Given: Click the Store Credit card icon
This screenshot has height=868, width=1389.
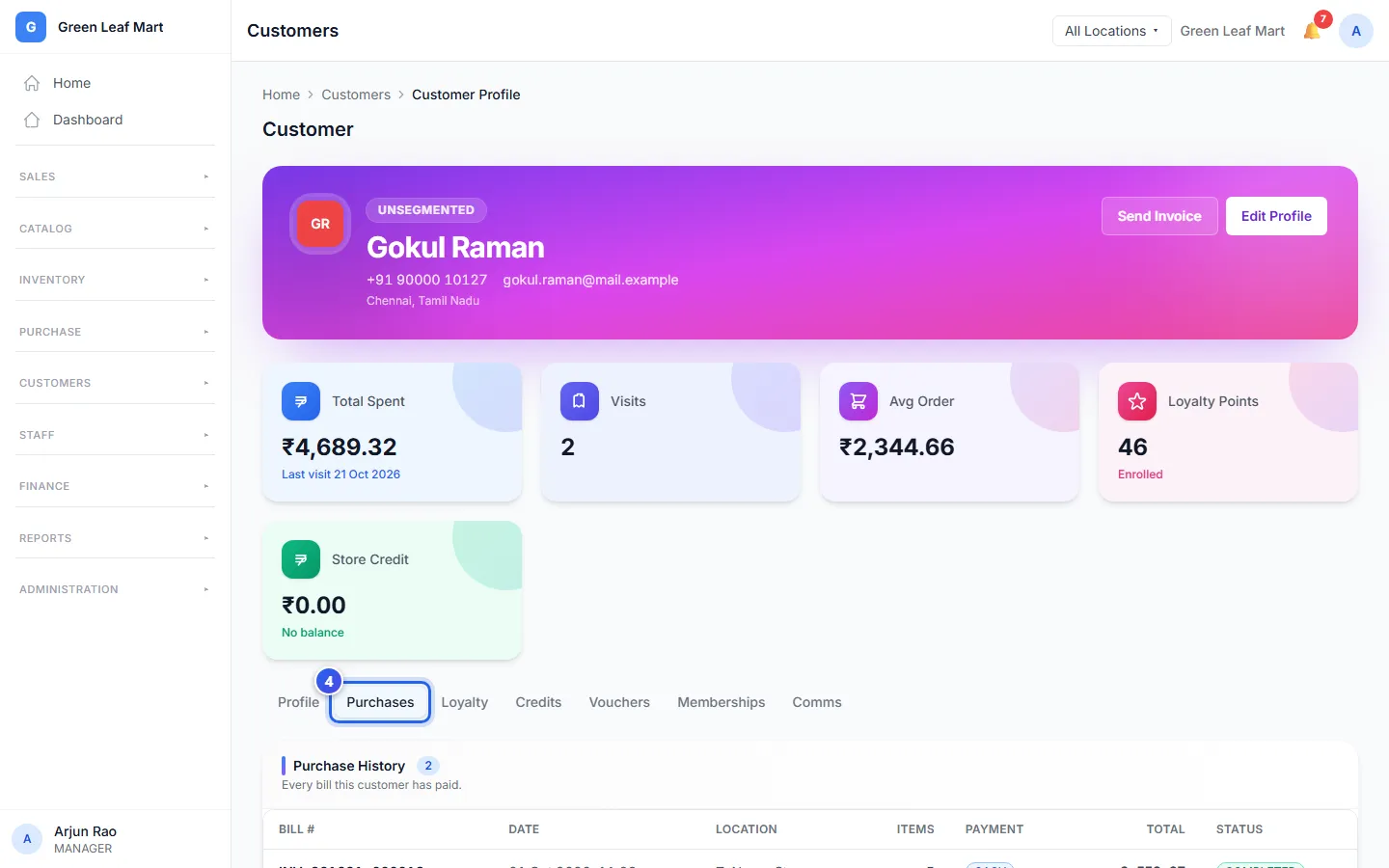Looking at the screenshot, I should pyautogui.click(x=301, y=559).
